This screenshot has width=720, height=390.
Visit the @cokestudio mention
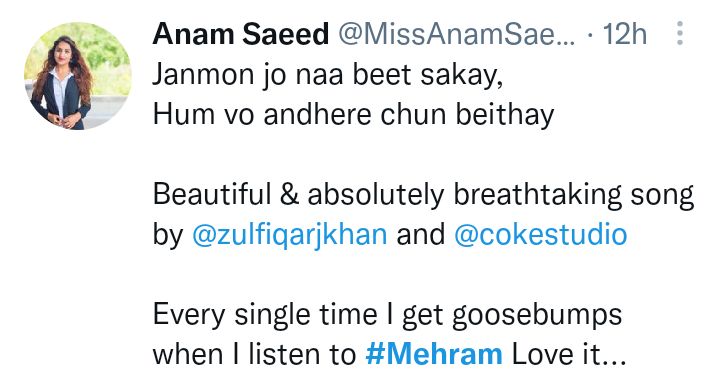tap(540, 234)
